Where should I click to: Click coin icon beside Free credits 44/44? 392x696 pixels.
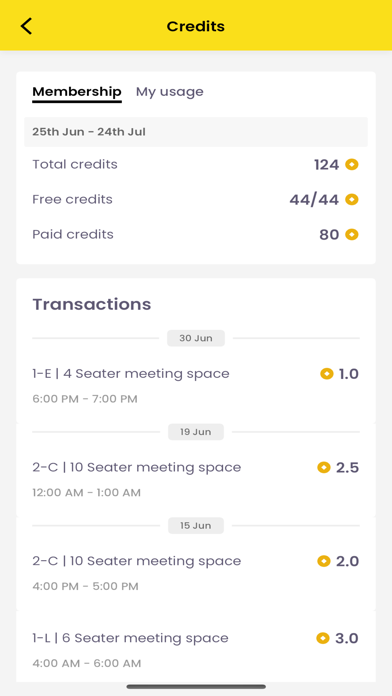click(352, 200)
